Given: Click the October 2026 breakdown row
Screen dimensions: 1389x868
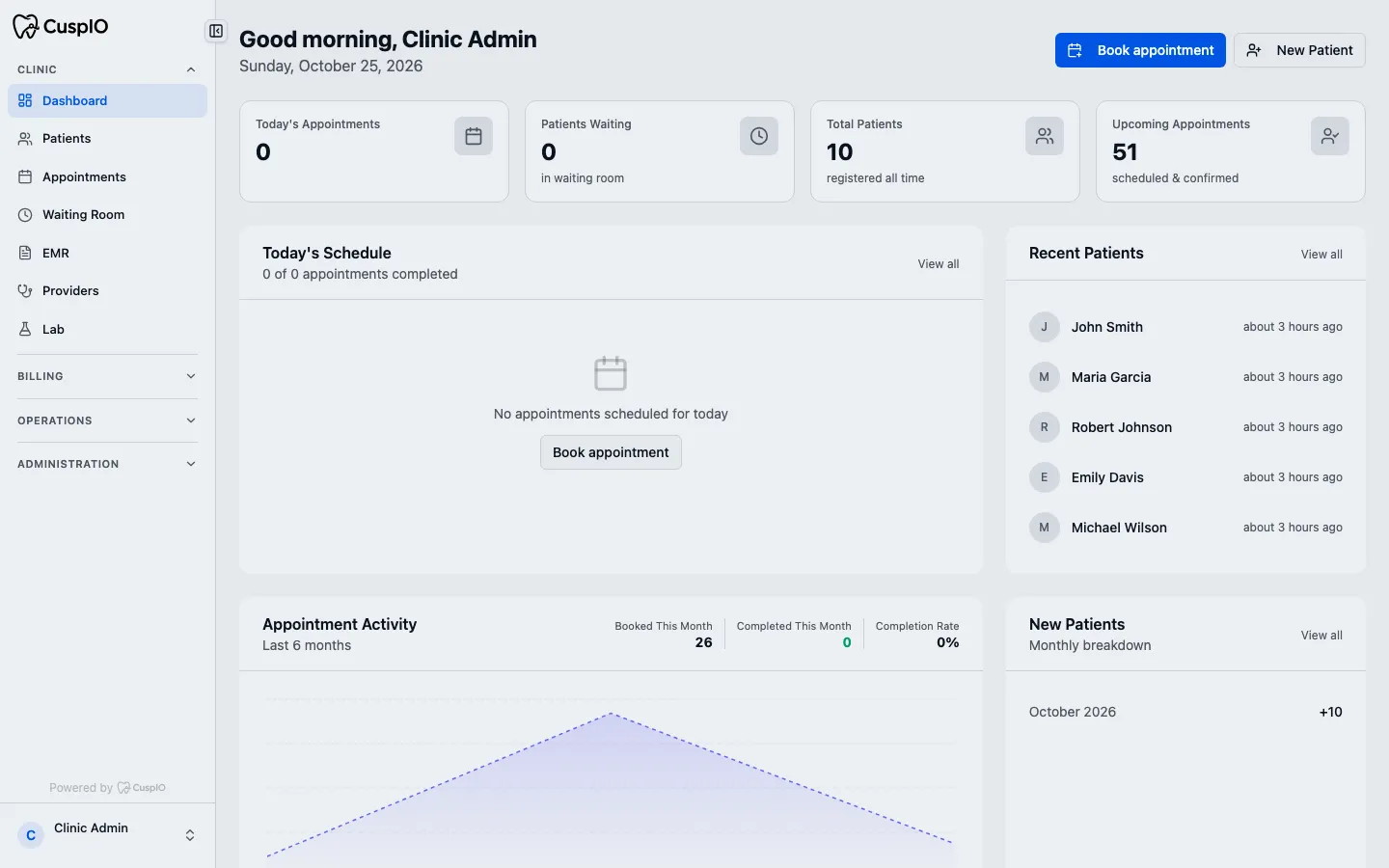Looking at the screenshot, I should pos(1185,712).
